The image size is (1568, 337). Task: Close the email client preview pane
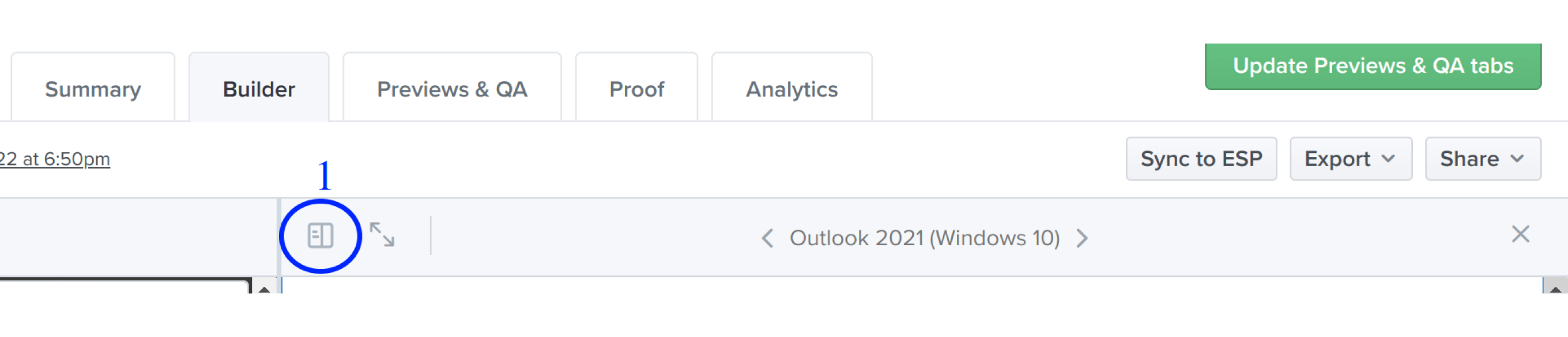[1520, 234]
